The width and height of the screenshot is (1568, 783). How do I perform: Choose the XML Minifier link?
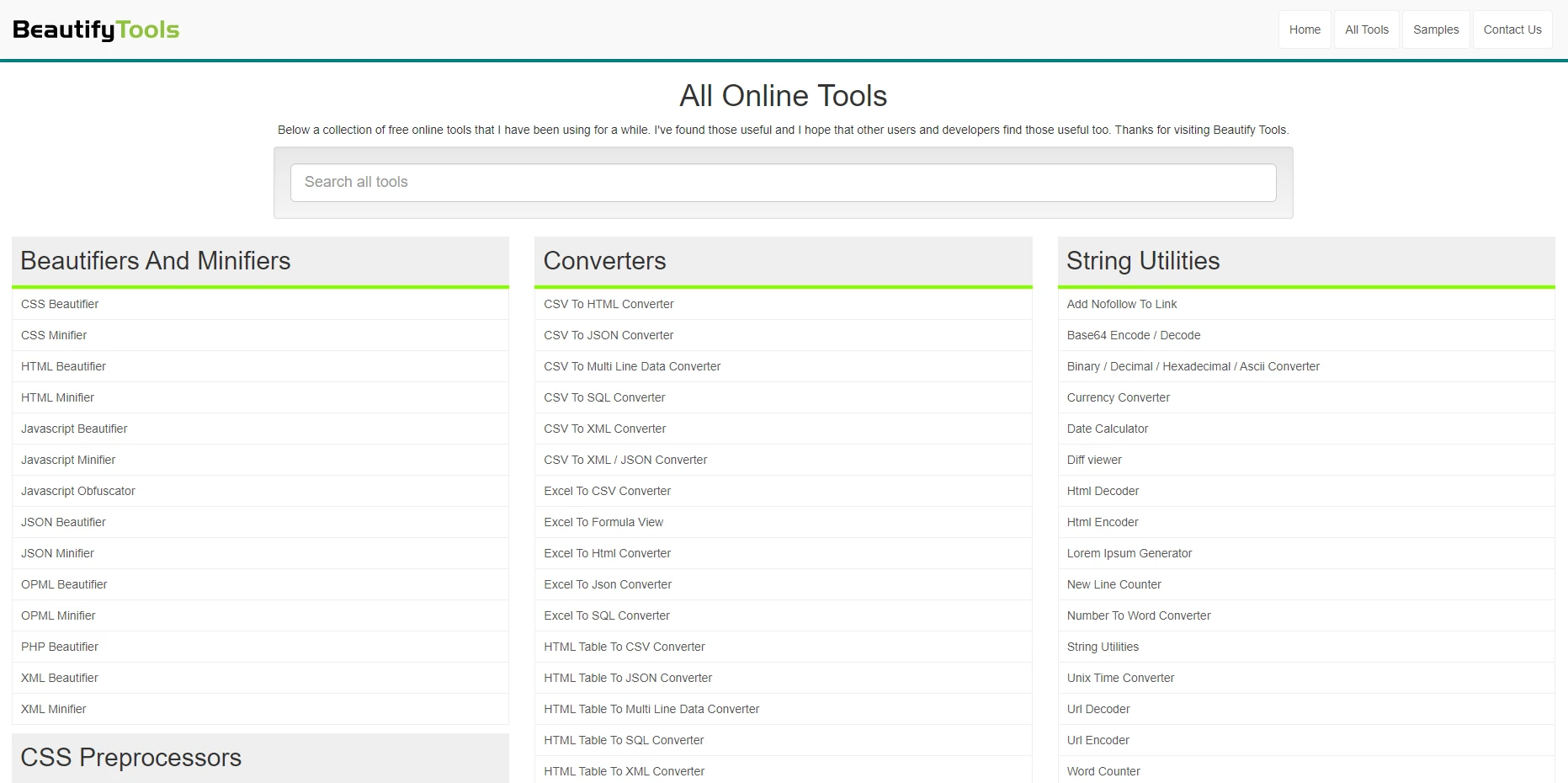54,709
